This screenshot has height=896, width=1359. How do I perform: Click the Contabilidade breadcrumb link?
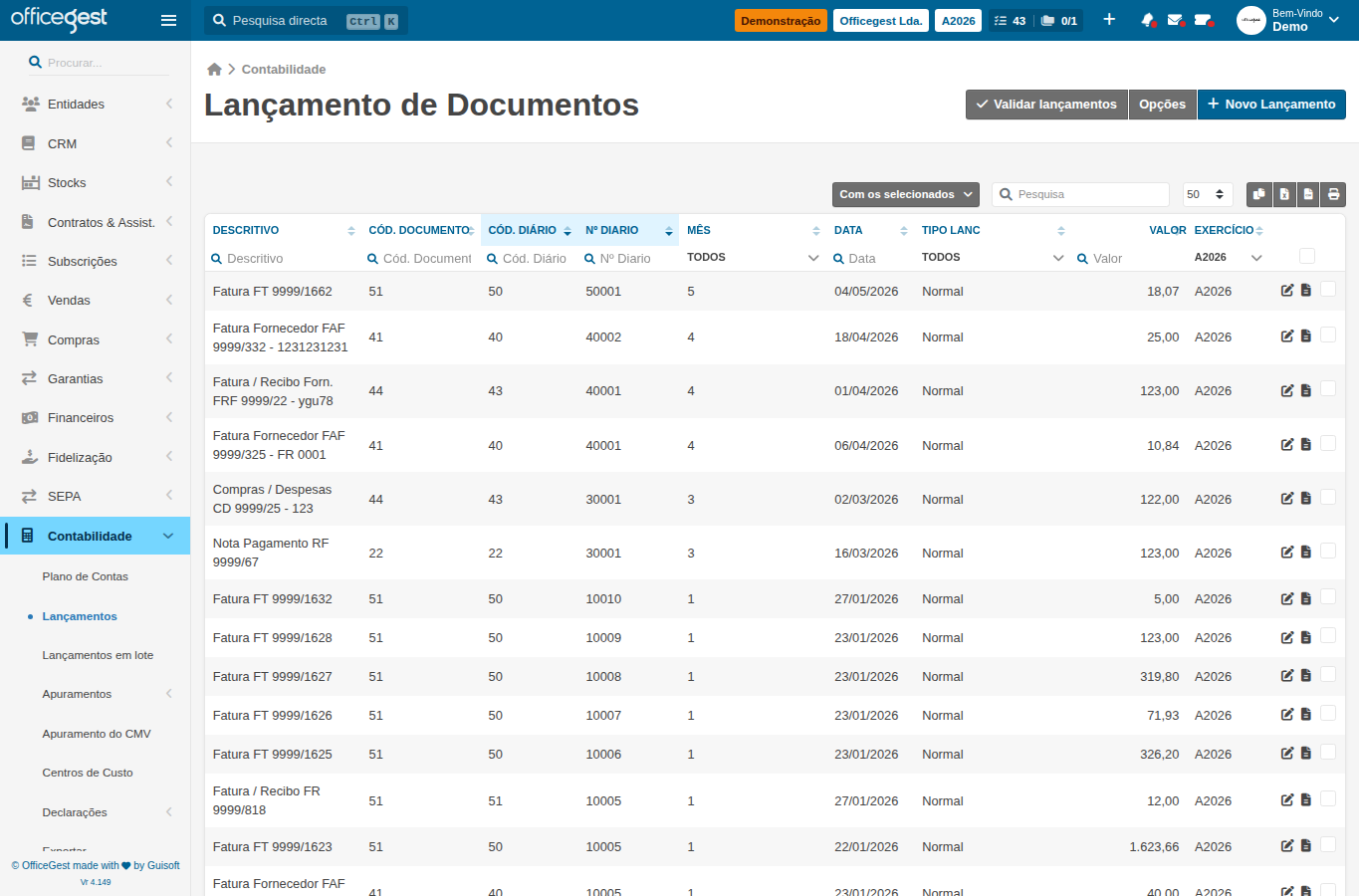(284, 70)
